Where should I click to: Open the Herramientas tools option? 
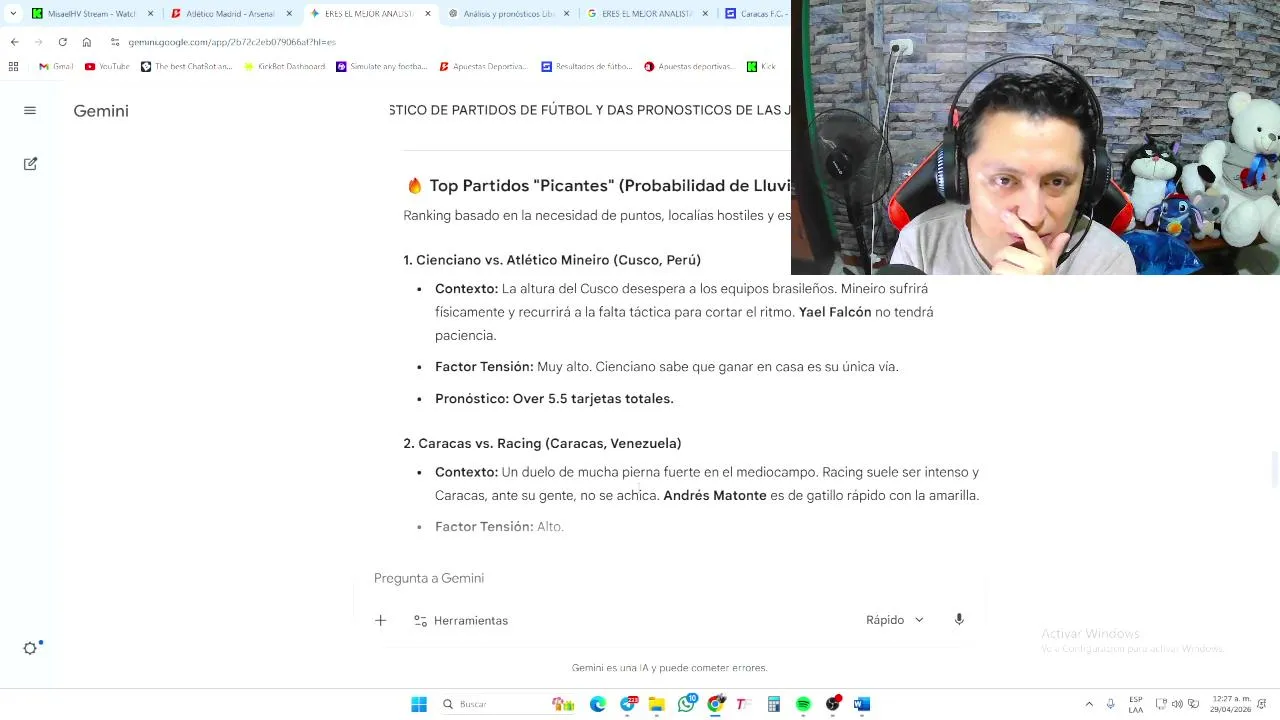(x=461, y=621)
